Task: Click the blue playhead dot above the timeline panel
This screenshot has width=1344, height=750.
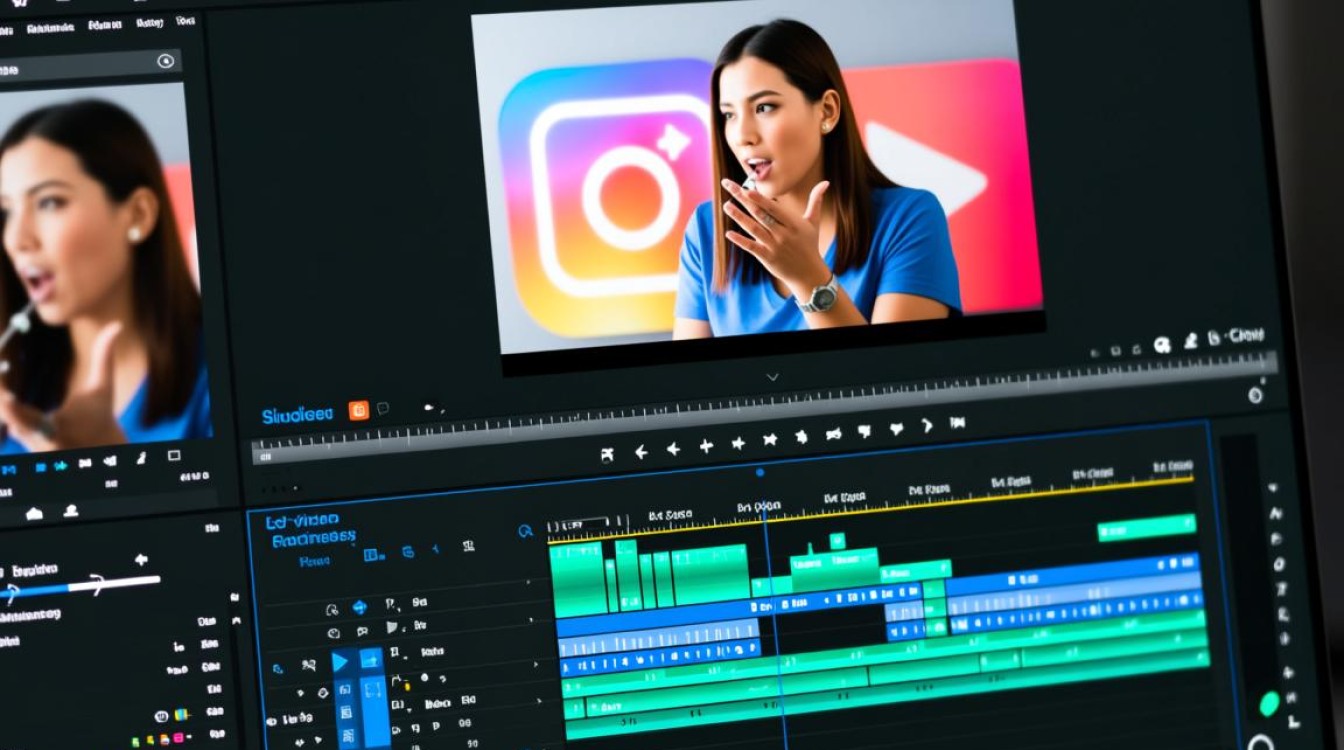Action: (x=759, y=472)
